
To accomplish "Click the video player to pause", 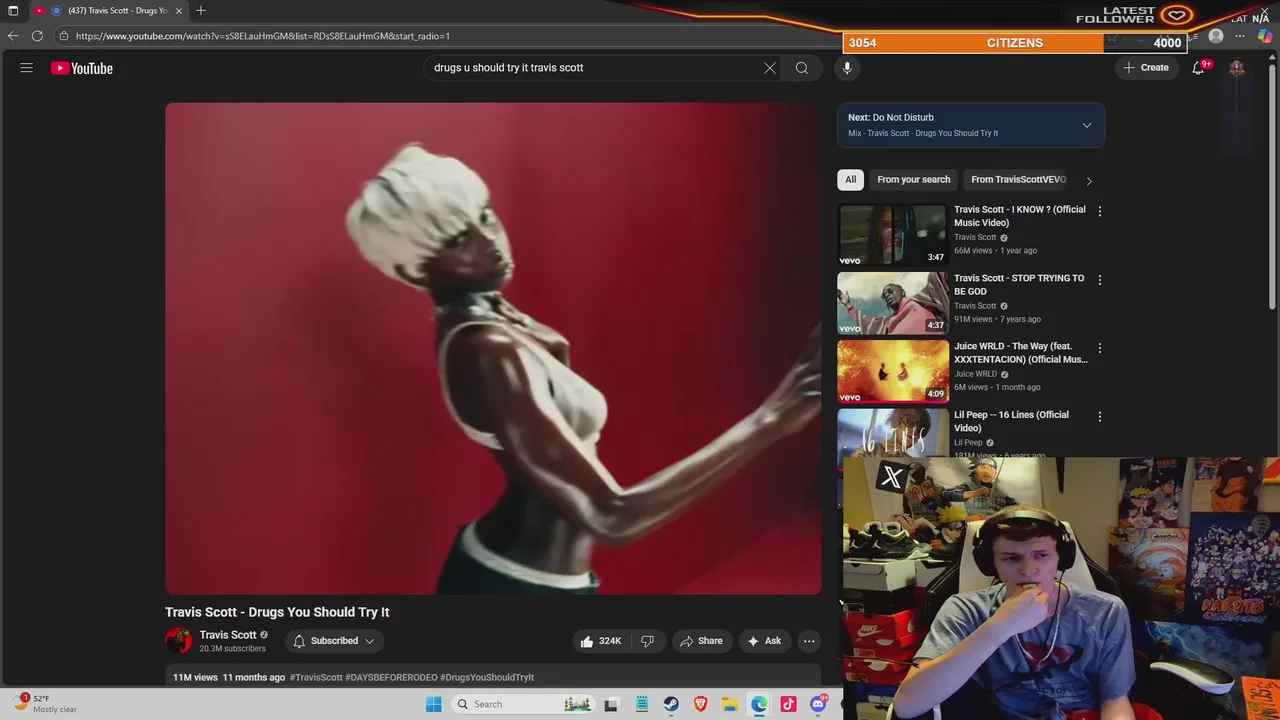I will (x=493, y=348).
